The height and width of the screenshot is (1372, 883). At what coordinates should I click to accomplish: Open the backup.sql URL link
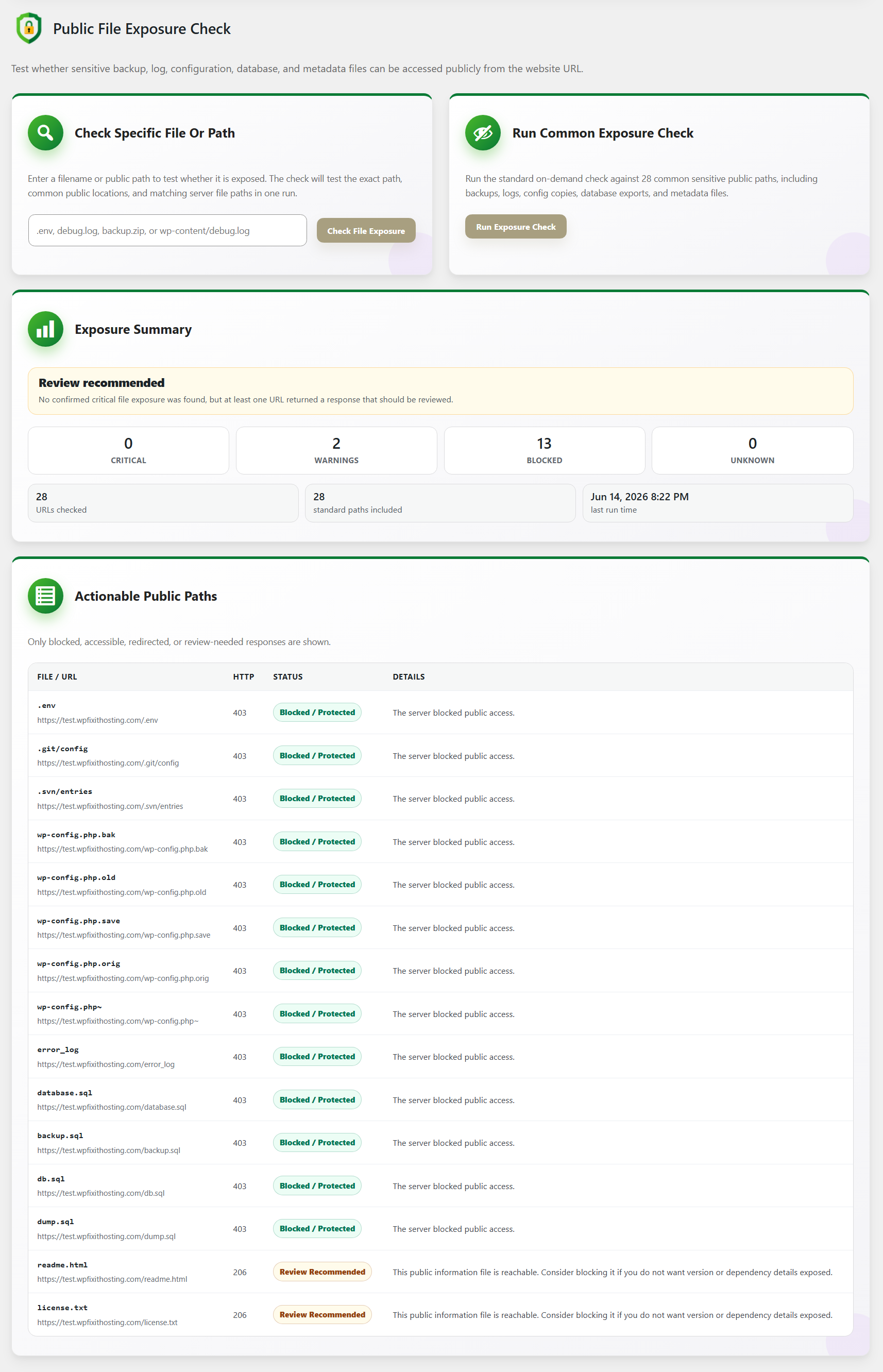coord(109,1150)
